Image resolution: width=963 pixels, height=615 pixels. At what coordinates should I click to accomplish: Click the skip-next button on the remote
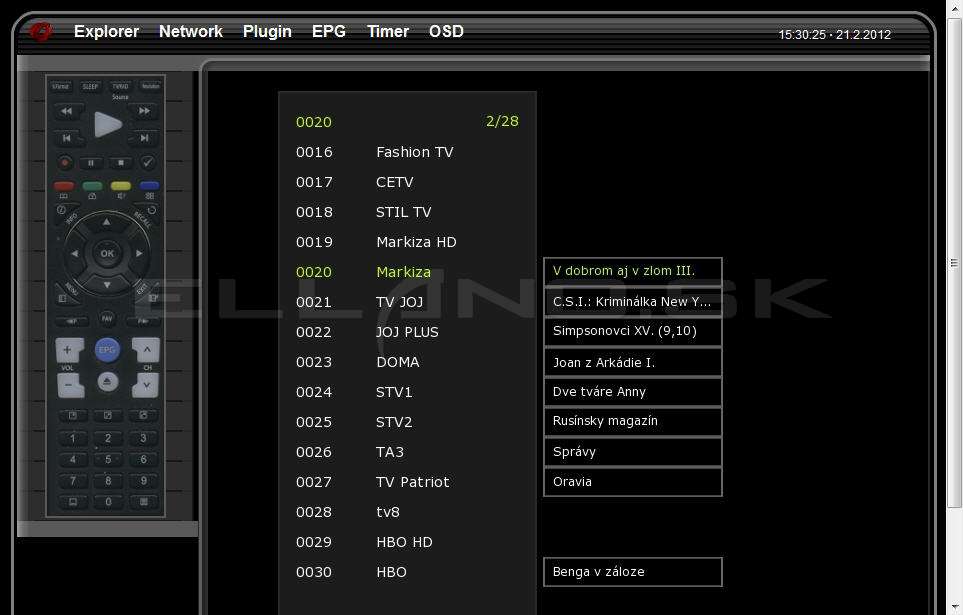[x=144, y=138]
